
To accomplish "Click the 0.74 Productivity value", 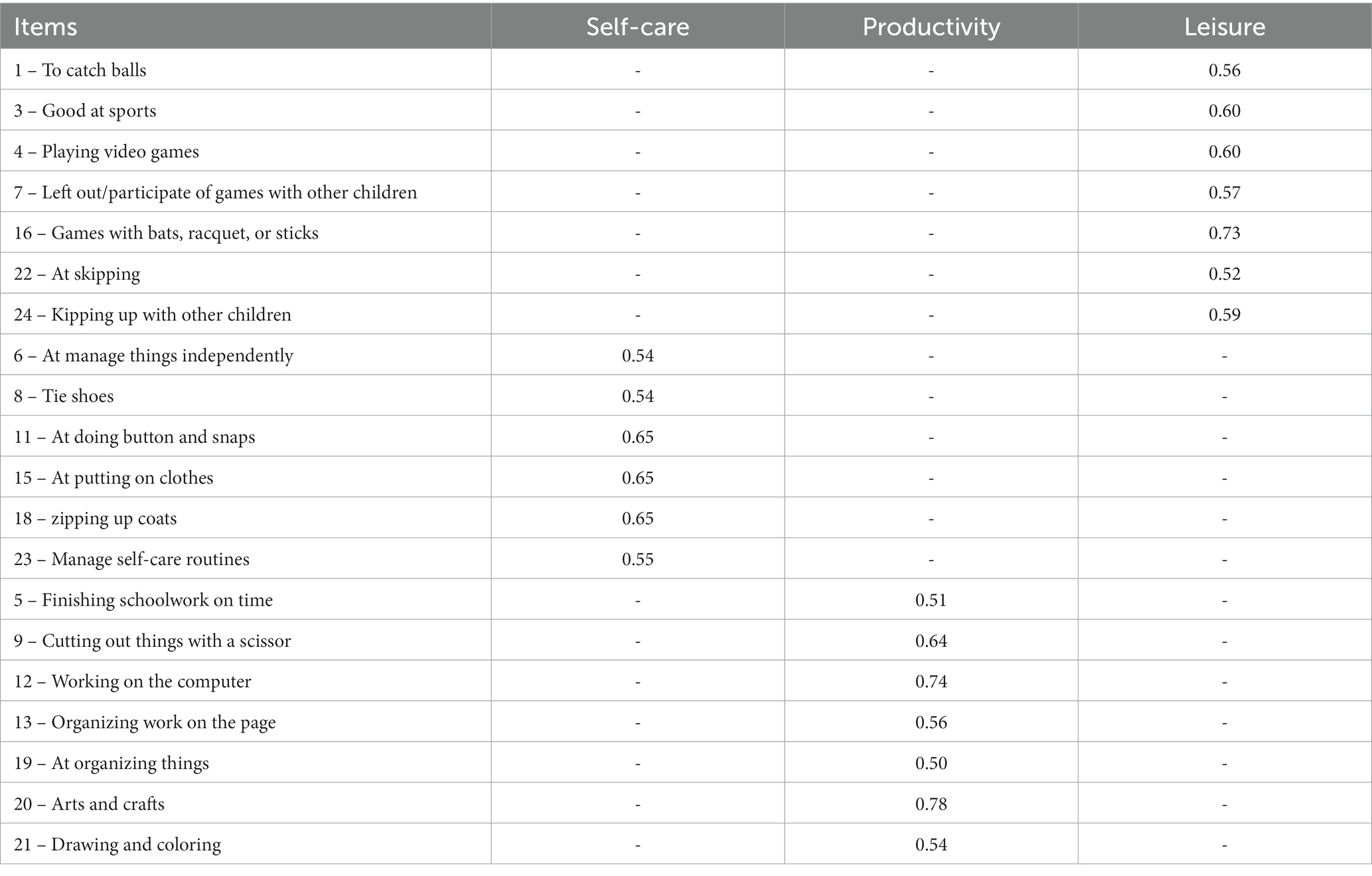I will 931,681.
